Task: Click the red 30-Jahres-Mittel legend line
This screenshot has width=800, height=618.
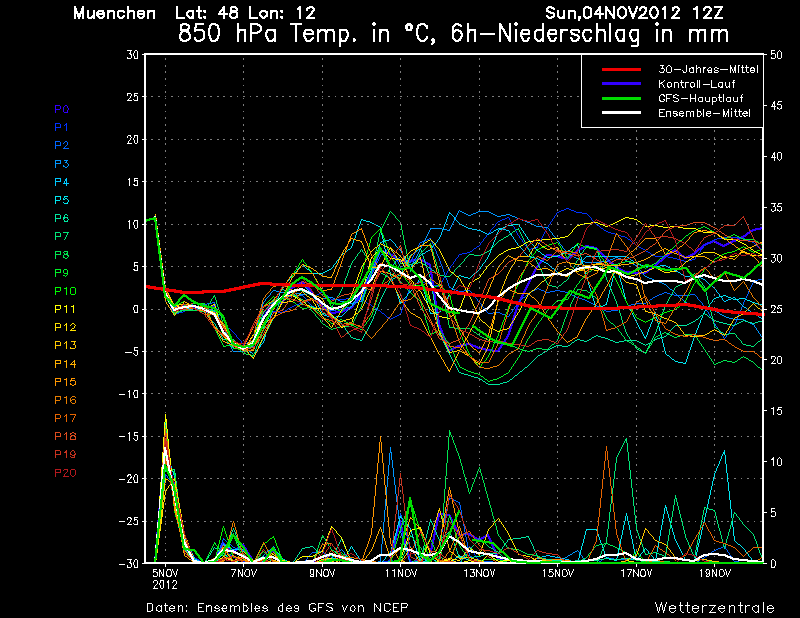Action: point(621,69)
